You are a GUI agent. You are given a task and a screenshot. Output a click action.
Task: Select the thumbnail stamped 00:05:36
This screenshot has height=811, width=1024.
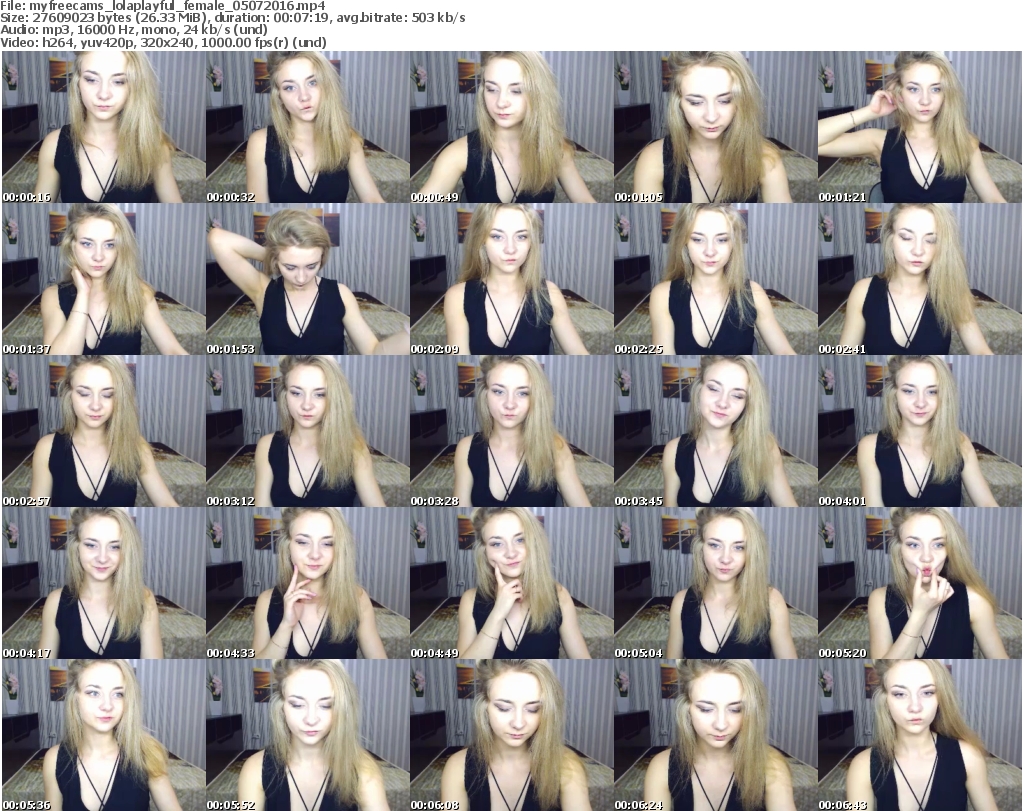pos(104,735)
